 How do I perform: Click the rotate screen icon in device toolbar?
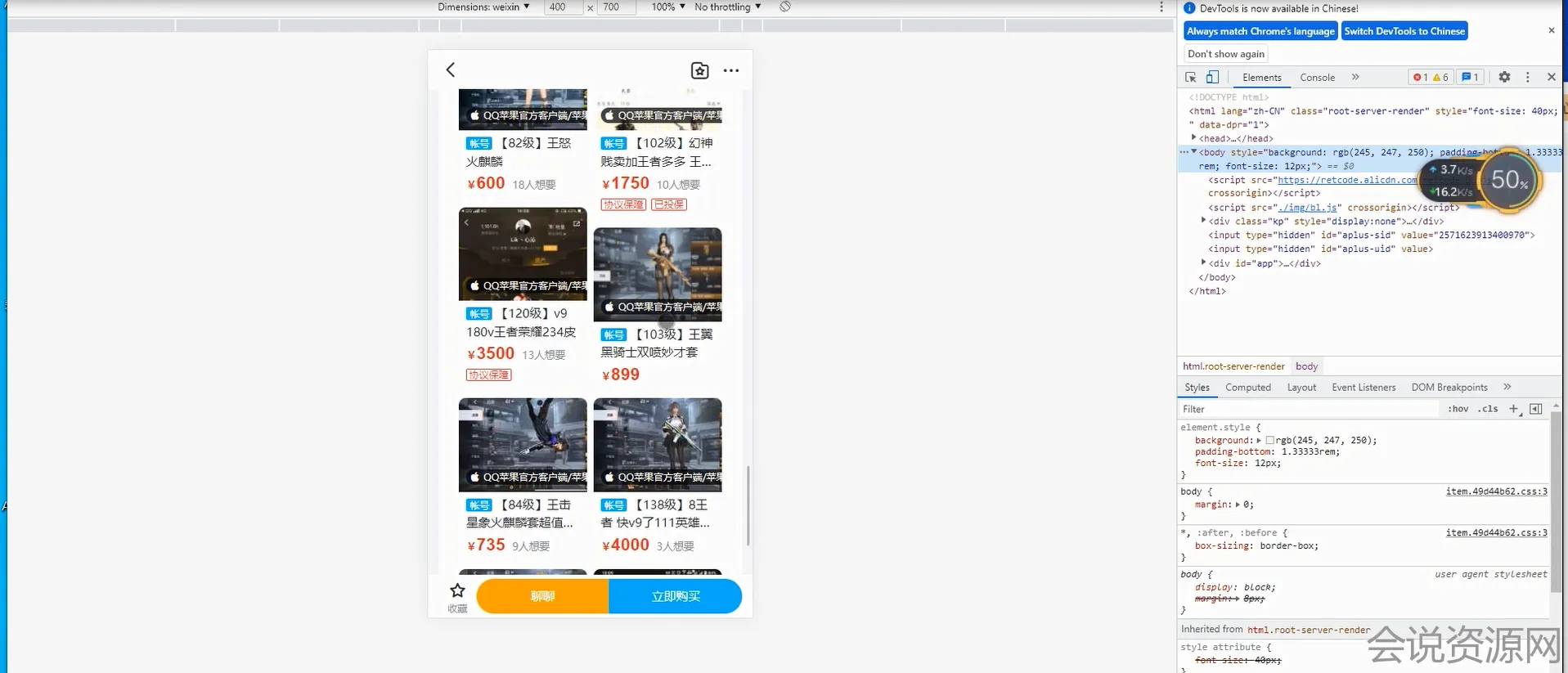pyautogui.click(x=784, y=7)
